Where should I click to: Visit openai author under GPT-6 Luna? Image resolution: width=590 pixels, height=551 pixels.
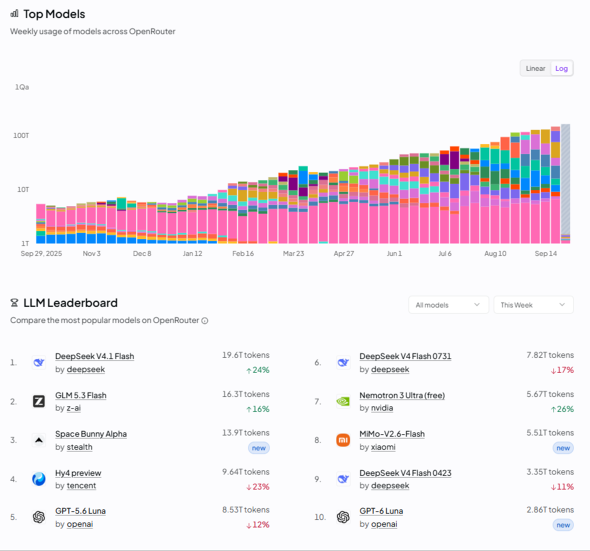tap(384, 524)
